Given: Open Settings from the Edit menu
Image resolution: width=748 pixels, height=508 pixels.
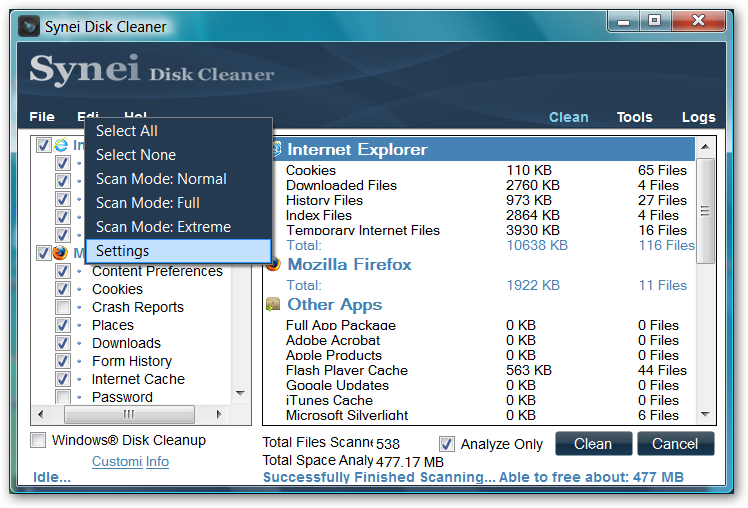Looking at the screenshot, I should 178,251.
